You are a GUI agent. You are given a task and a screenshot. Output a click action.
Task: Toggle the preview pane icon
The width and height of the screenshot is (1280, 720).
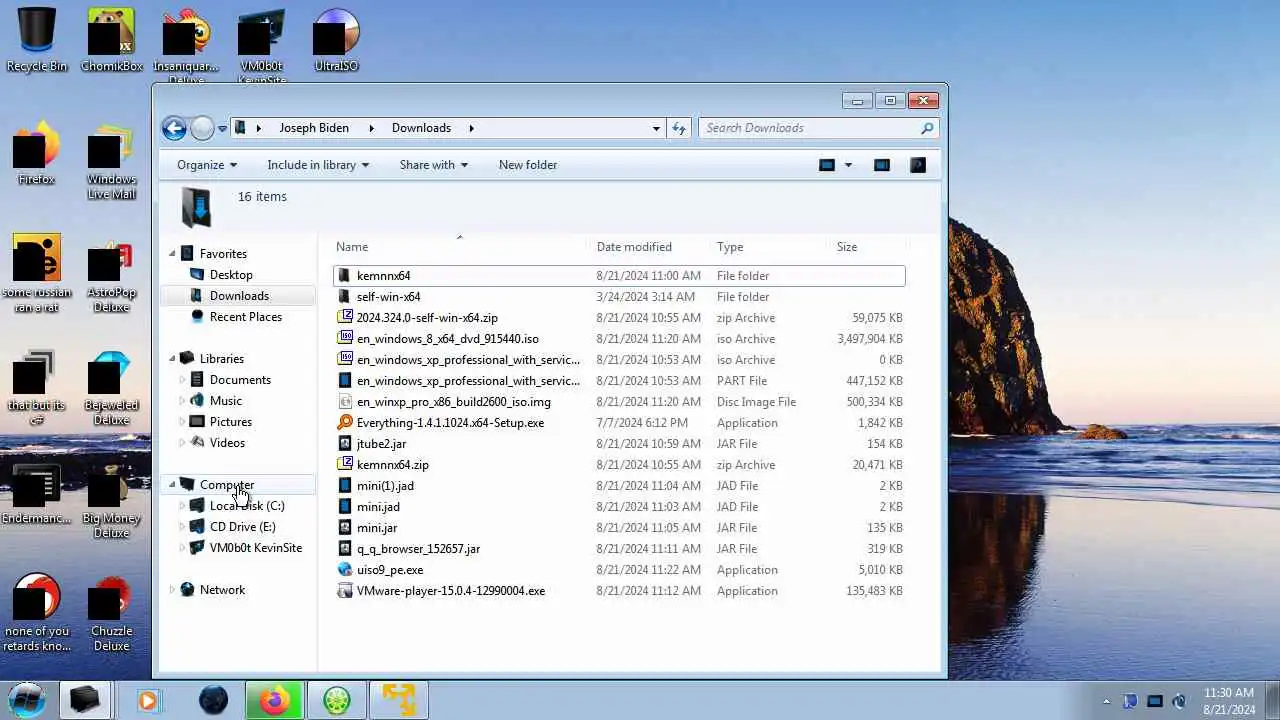pos(881,165)
